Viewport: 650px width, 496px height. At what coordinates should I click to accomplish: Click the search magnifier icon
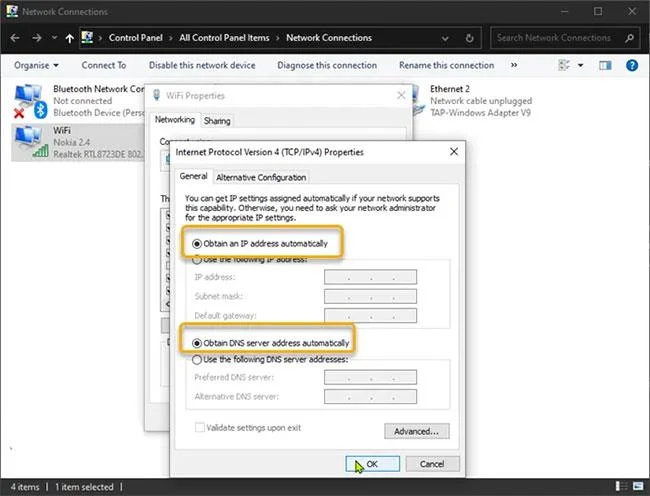(x=629, y=38)
